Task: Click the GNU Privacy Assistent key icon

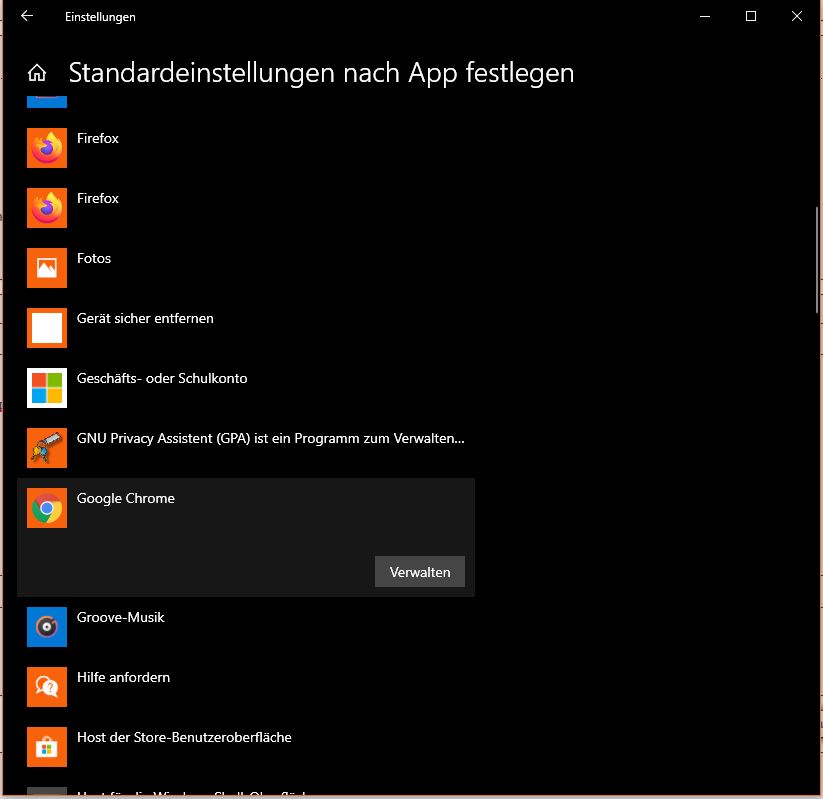Action: click(x=47, y=448)
